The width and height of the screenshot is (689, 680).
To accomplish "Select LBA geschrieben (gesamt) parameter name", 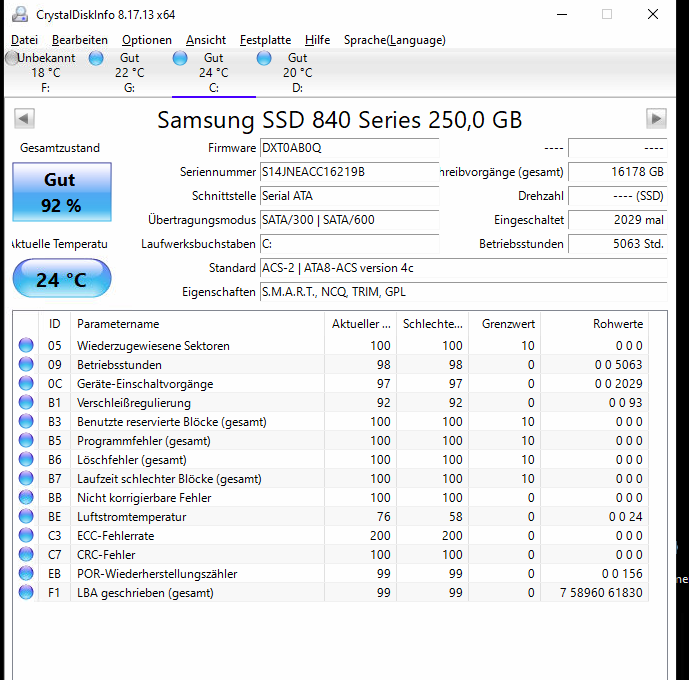I will coord(145,593).
